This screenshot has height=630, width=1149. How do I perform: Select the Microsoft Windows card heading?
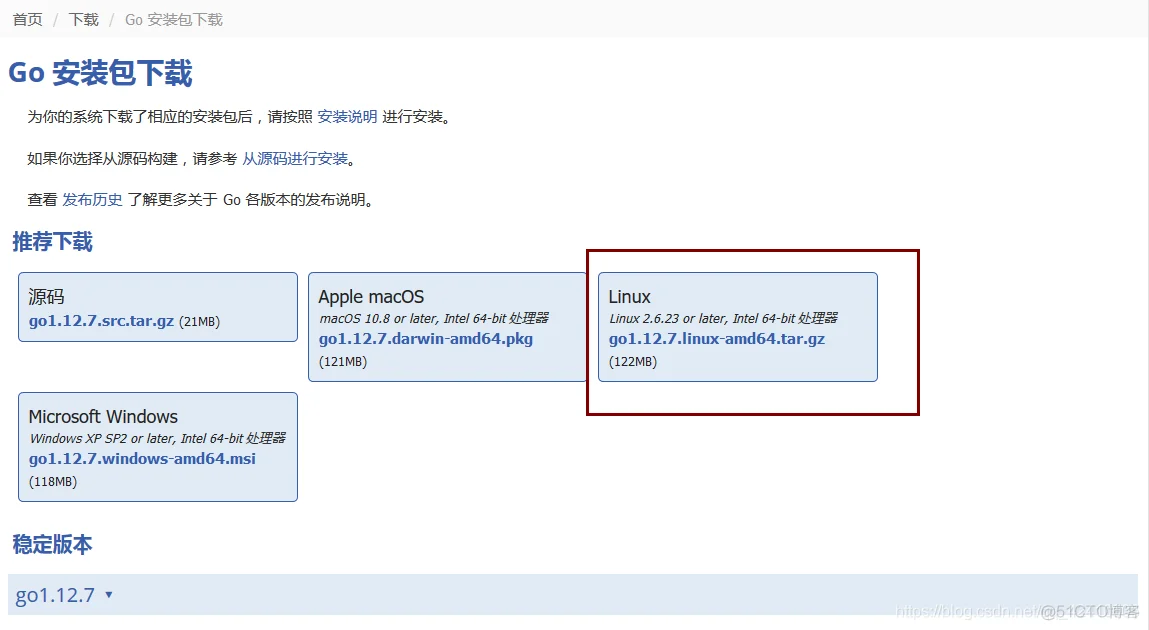point(103,416)
